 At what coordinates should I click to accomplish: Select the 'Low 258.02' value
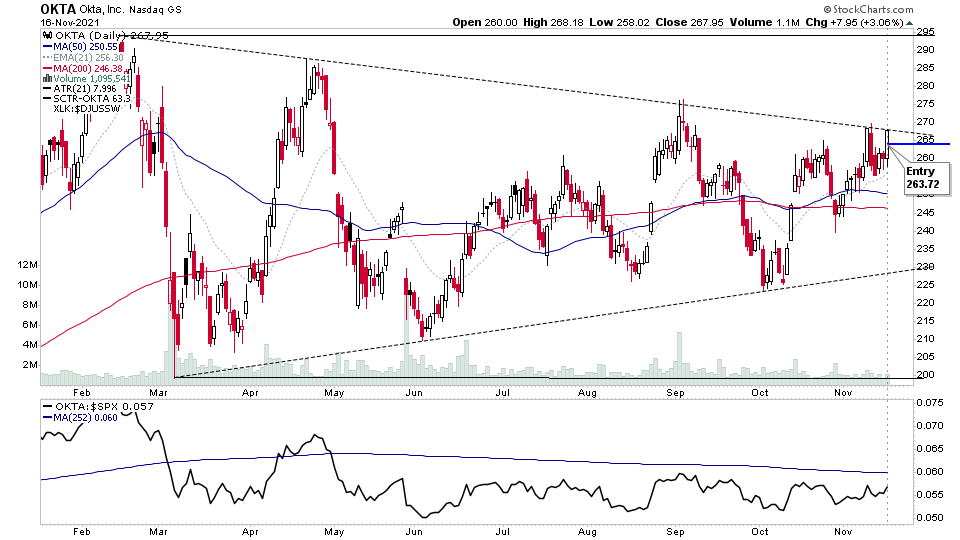coord(619,22)
